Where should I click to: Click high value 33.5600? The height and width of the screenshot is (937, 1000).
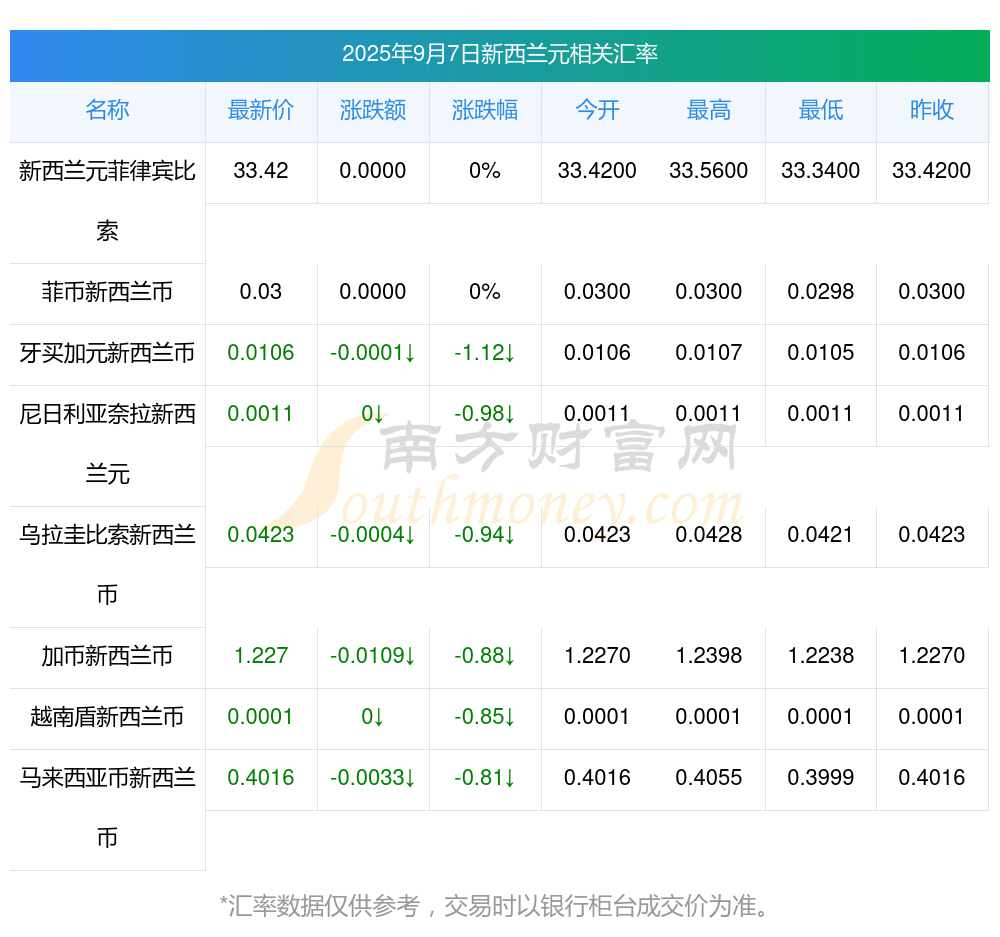tap(709, 171)
